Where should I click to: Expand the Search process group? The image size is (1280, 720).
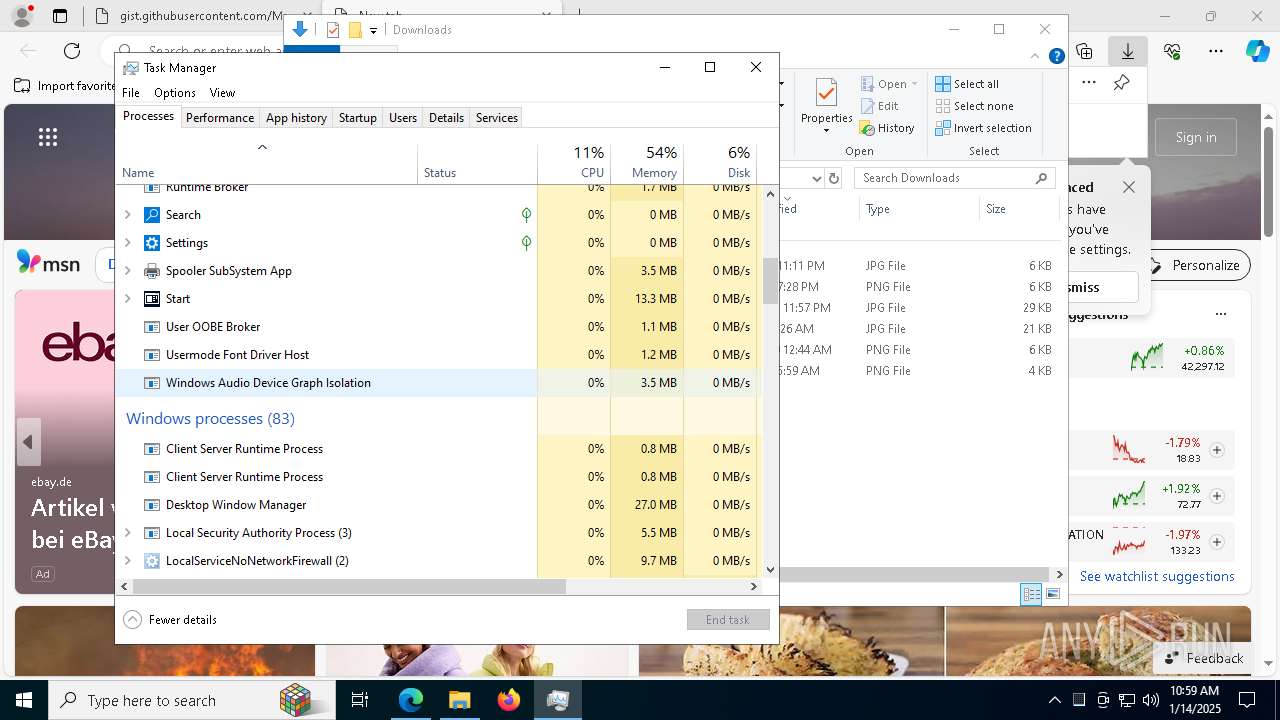127,215
